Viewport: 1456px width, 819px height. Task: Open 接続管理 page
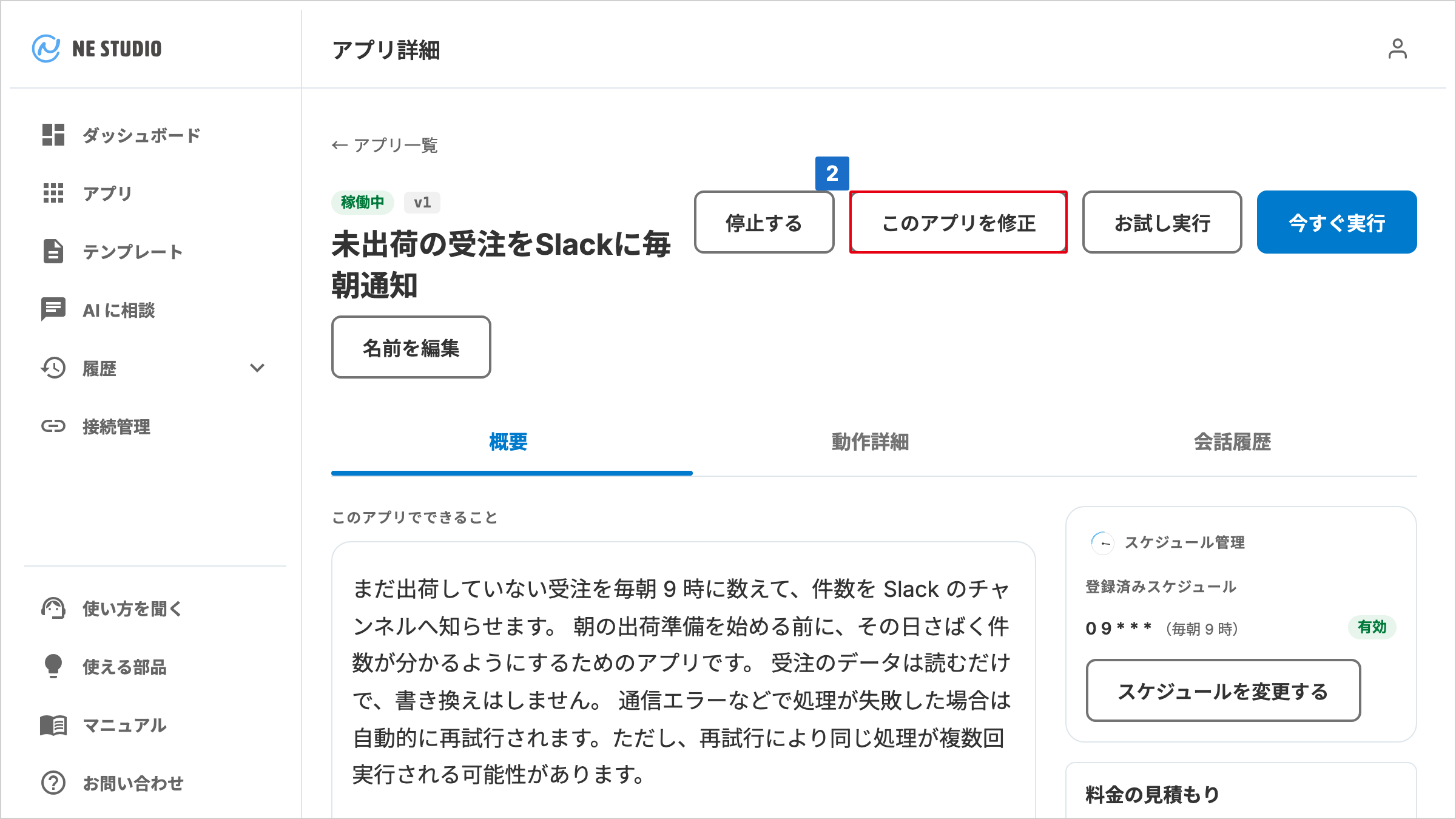pos(116,426)
